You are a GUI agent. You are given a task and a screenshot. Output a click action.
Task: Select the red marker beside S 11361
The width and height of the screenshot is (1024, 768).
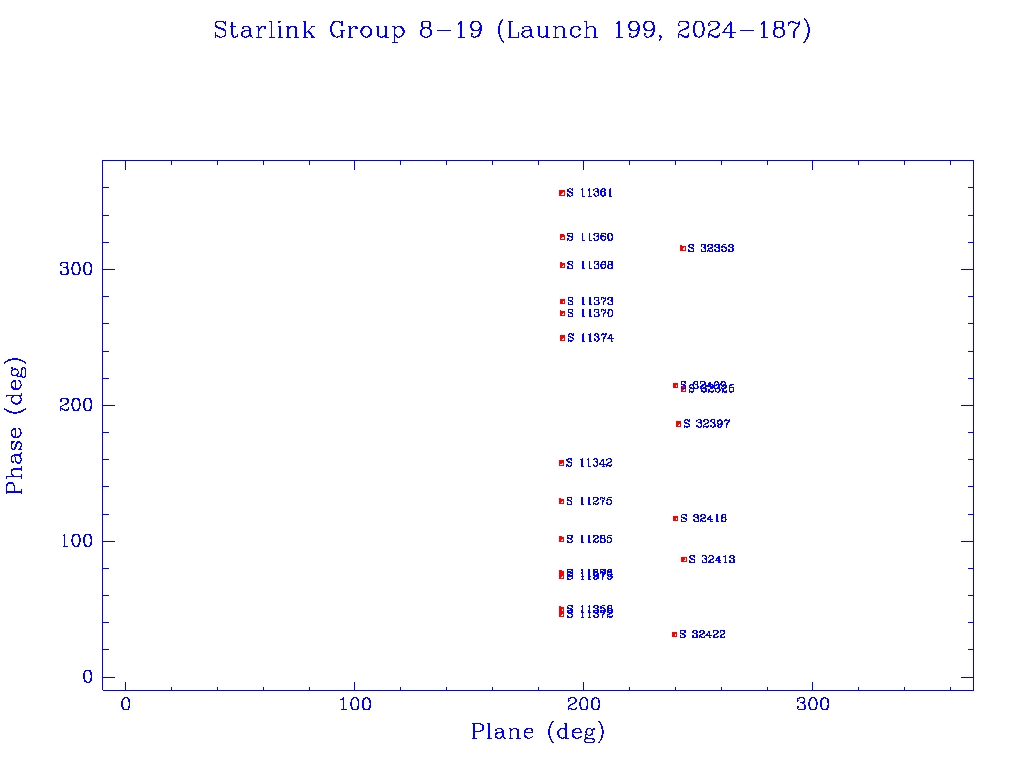(x=562, y=193)
